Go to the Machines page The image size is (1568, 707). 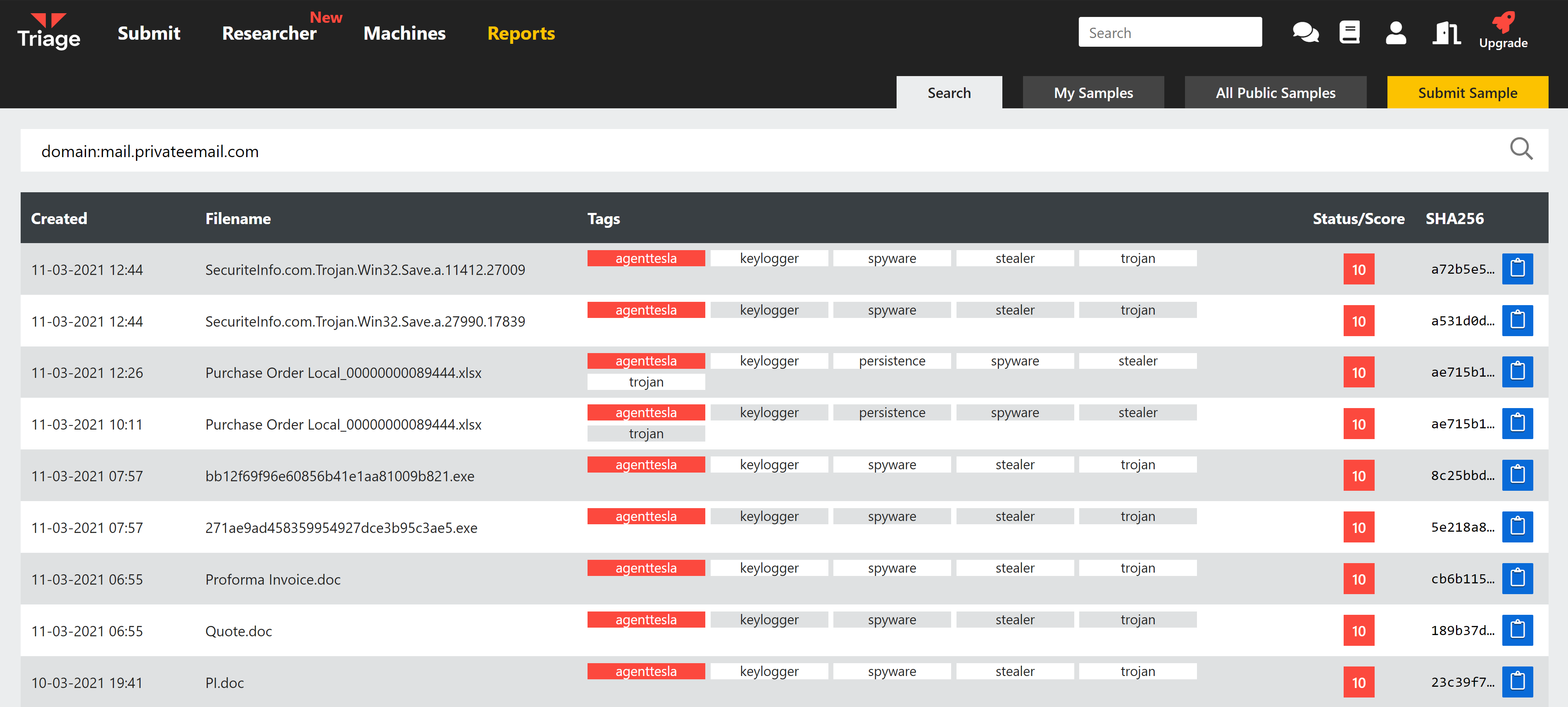[404, 33]
